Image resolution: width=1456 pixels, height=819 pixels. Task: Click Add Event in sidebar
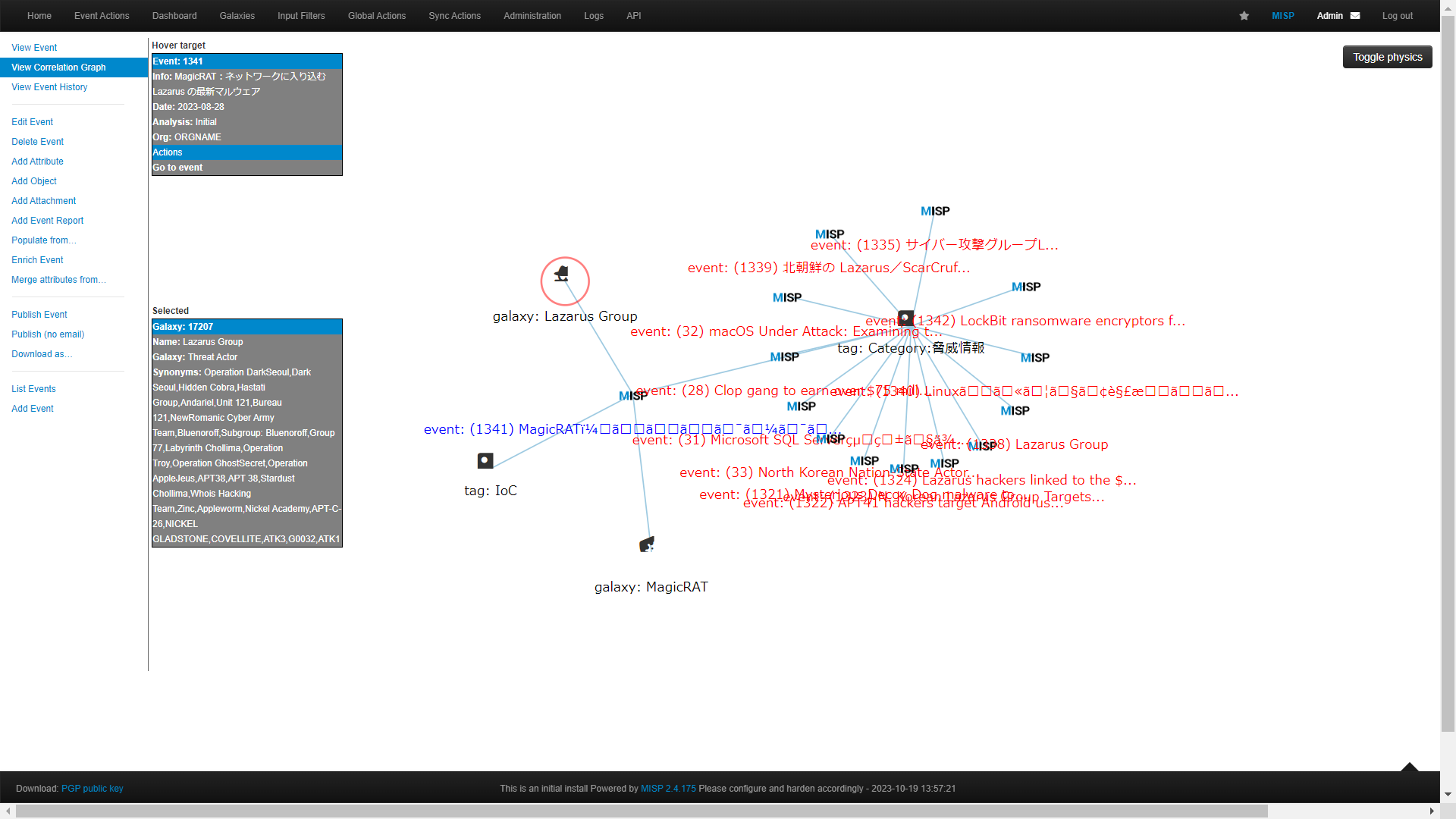click(32, 409)
